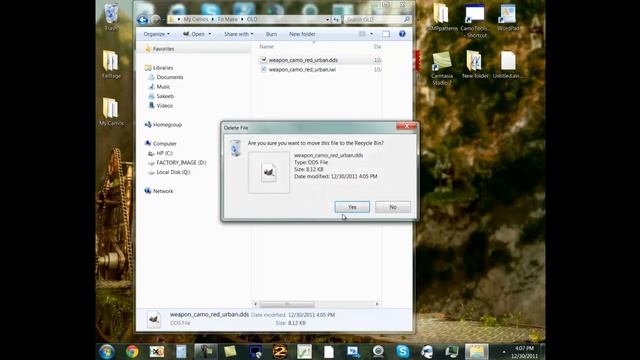This screenshot has width=640, height=360.
Task: Open the CamoTools shortcut on desktop
Action: click(x=474, y=21)
